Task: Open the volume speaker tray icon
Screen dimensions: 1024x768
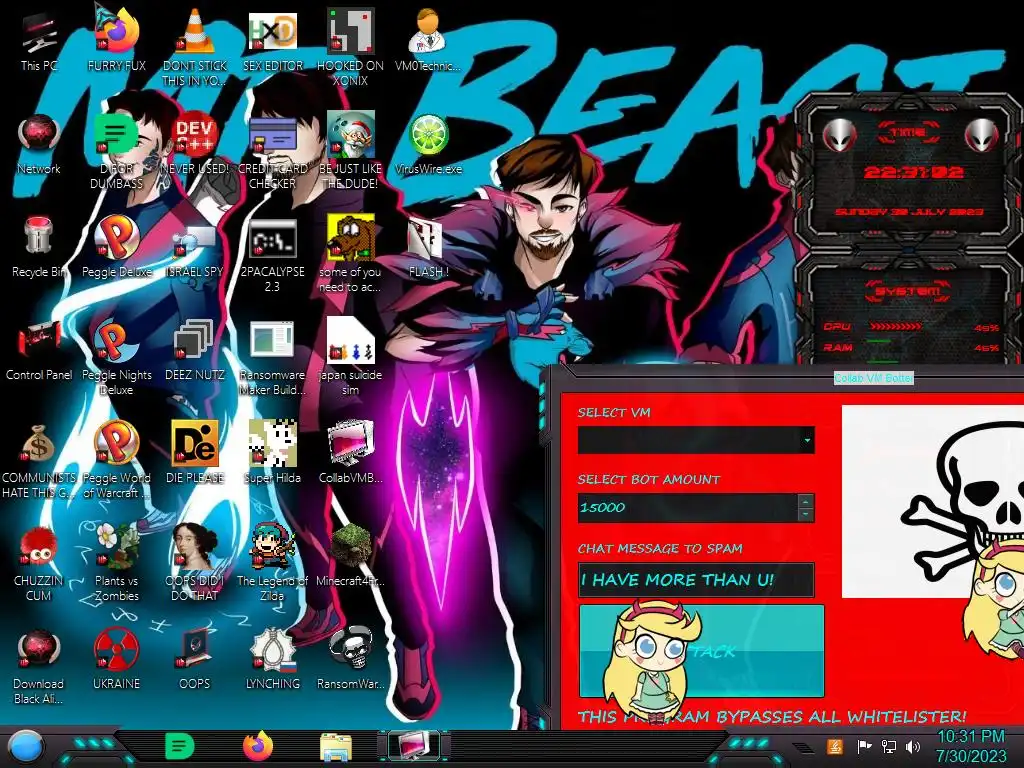Action: pos(913,746)
